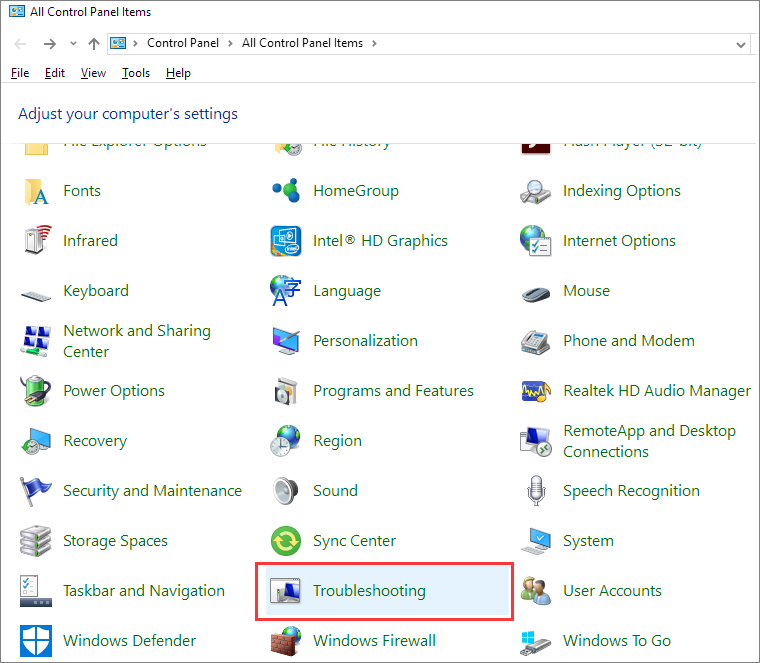
Task: Click the address bar Control Panel icon
Action: [x=118, y=43]
